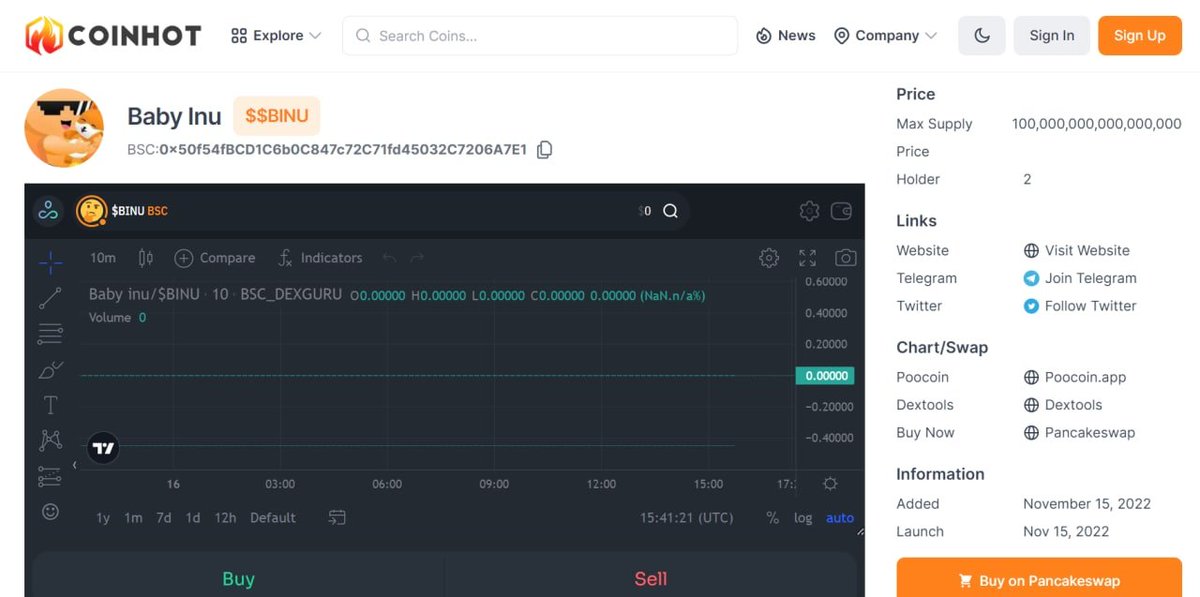Select the crosshair cursor tool
The image size is (1200, 597).
pyautogui.click(x=50, y=263)
